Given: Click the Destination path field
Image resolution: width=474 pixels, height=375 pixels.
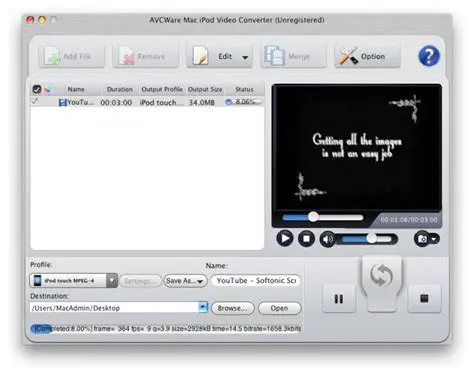Looking at the screenshot, I should tap(114, 308).
